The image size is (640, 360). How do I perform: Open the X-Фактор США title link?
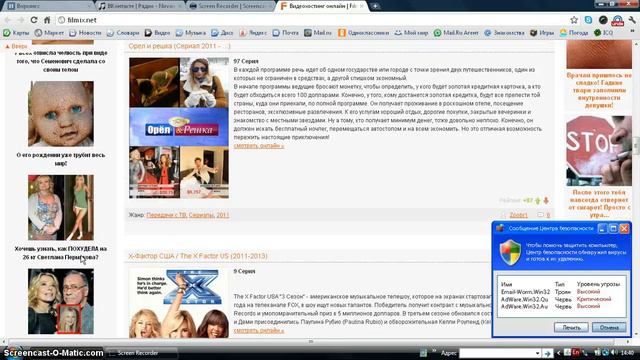click(x=198, y=256)
